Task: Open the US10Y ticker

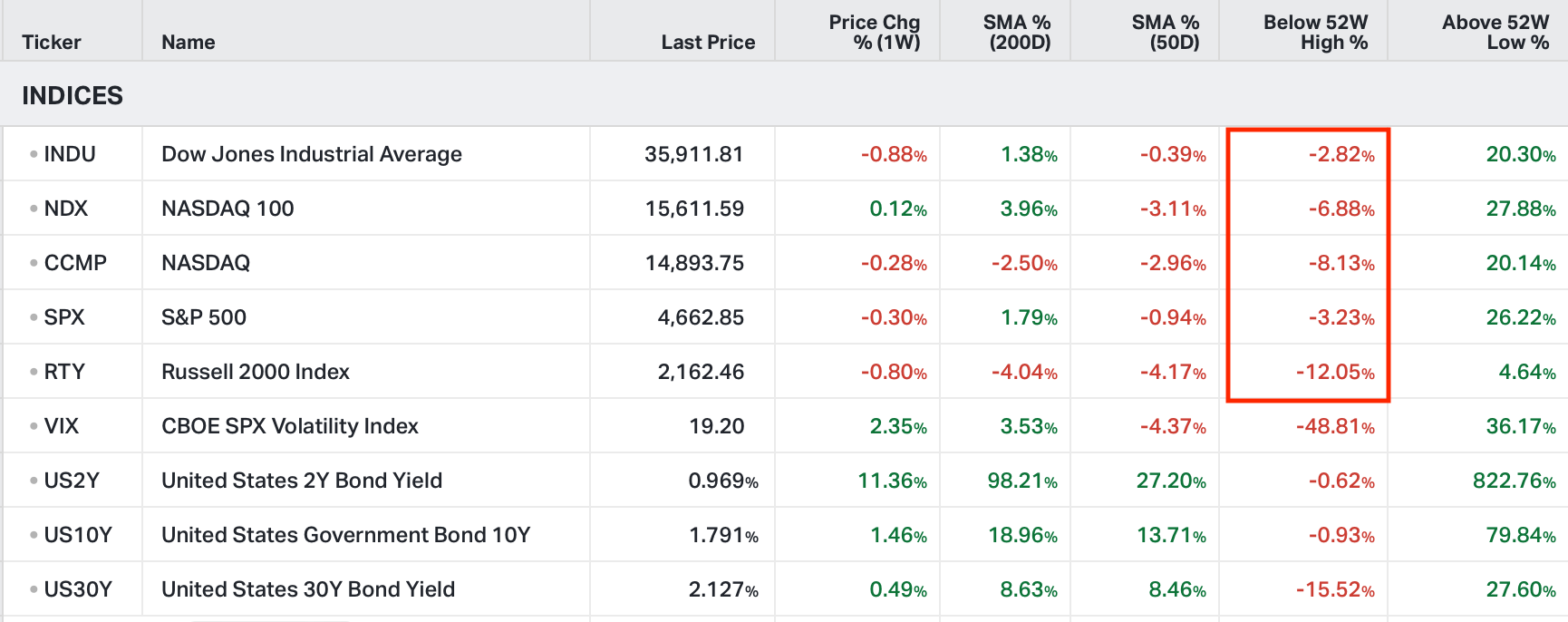Action: [78, 535]
